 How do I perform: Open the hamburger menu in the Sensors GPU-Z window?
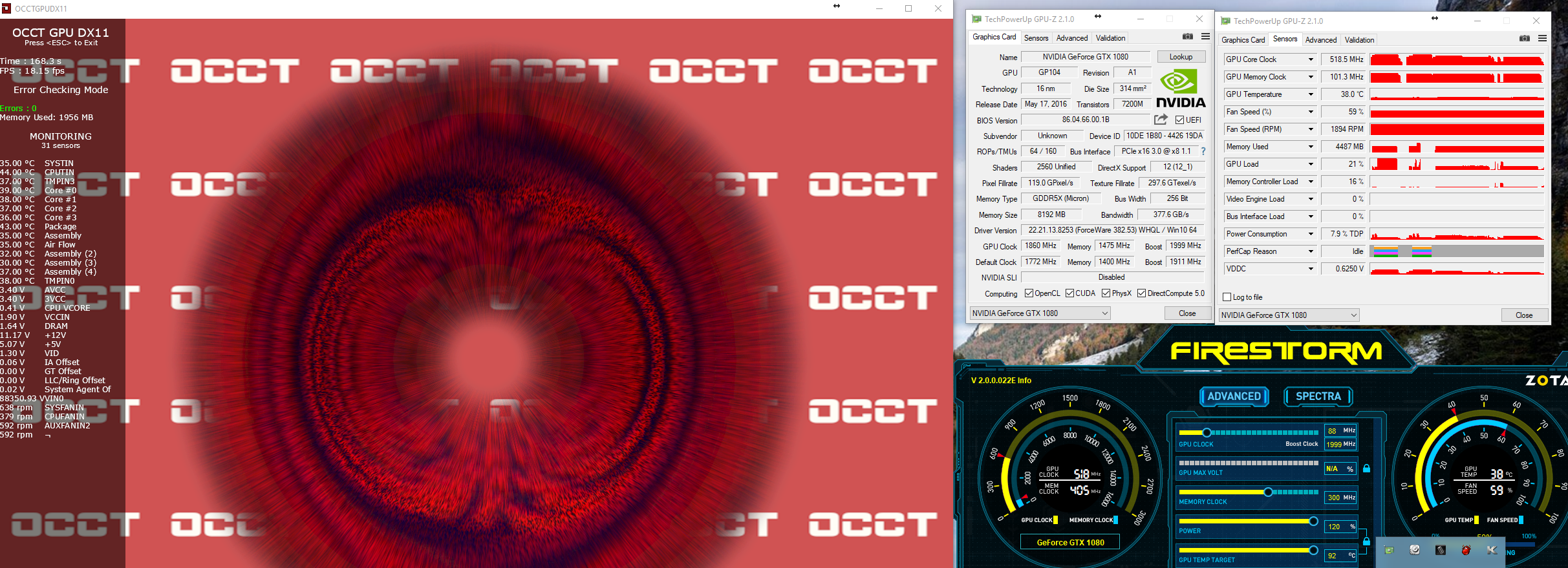1542,39
